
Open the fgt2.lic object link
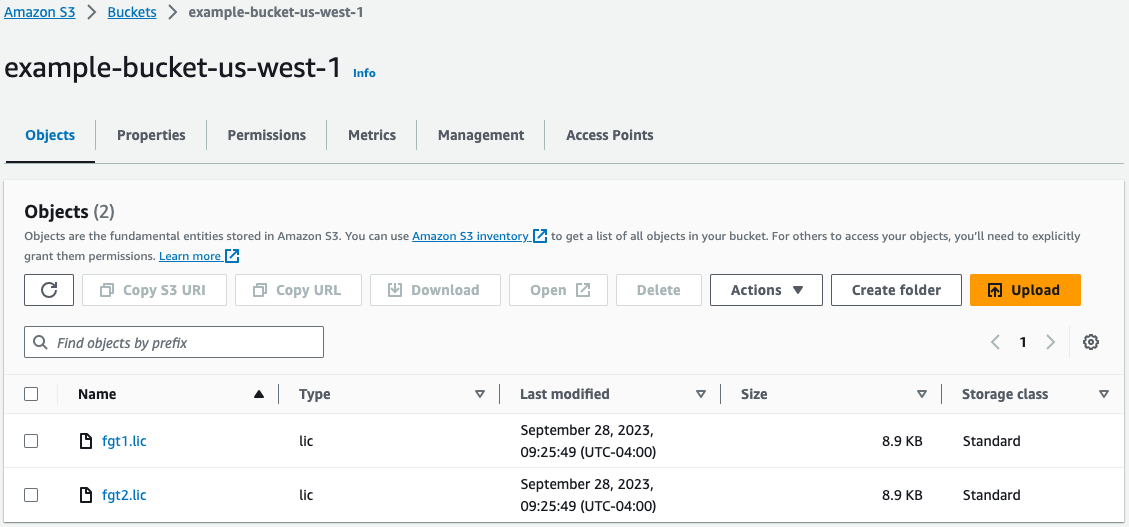click(x=124, y=495)
